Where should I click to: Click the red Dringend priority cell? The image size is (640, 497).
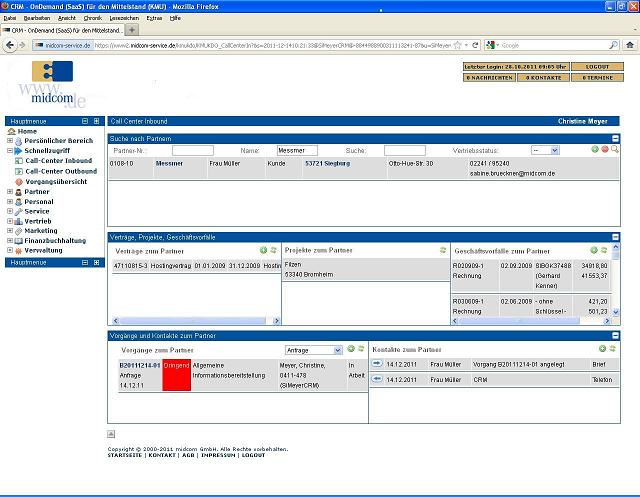pos(176,375)
